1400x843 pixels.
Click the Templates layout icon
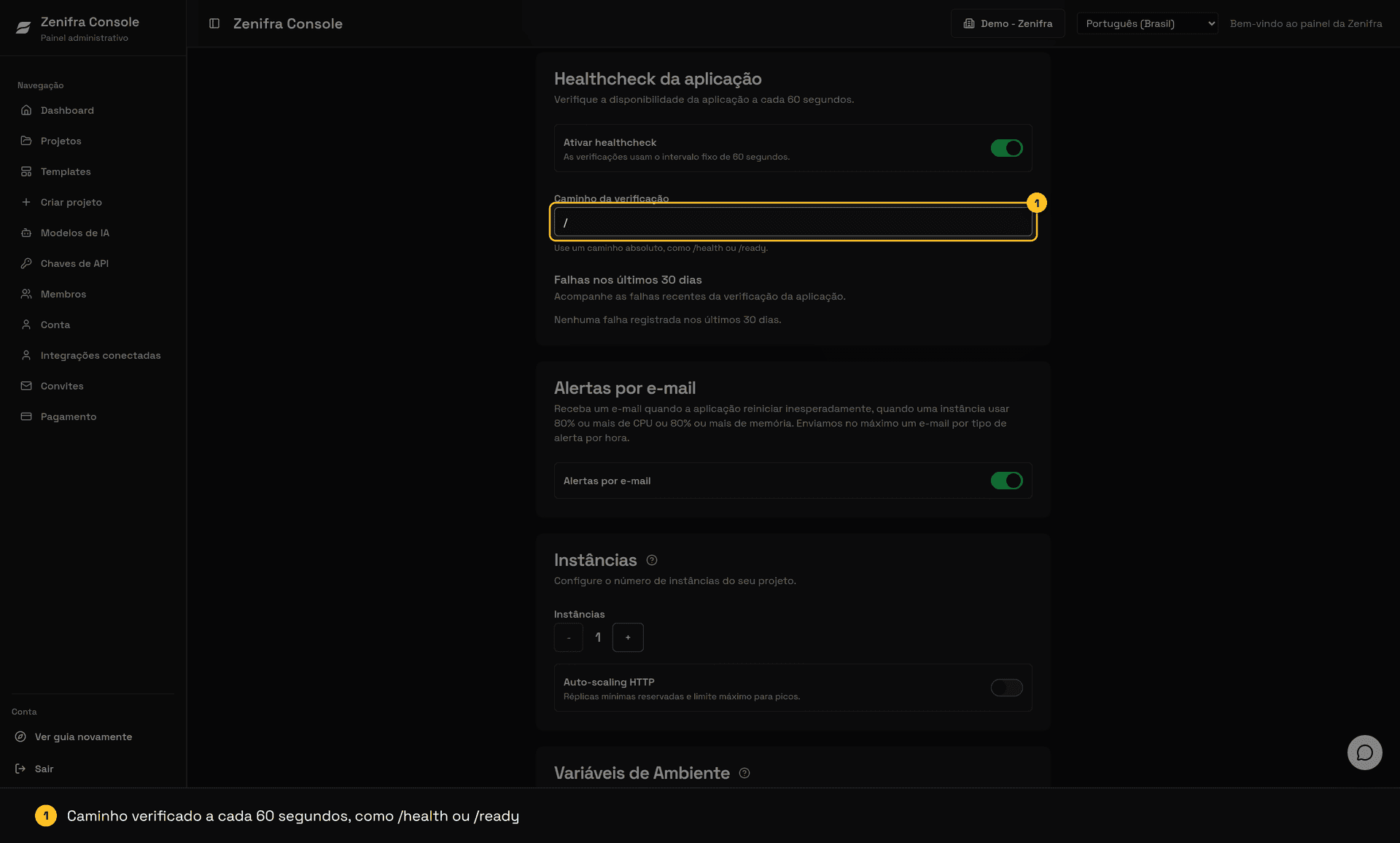26,171
